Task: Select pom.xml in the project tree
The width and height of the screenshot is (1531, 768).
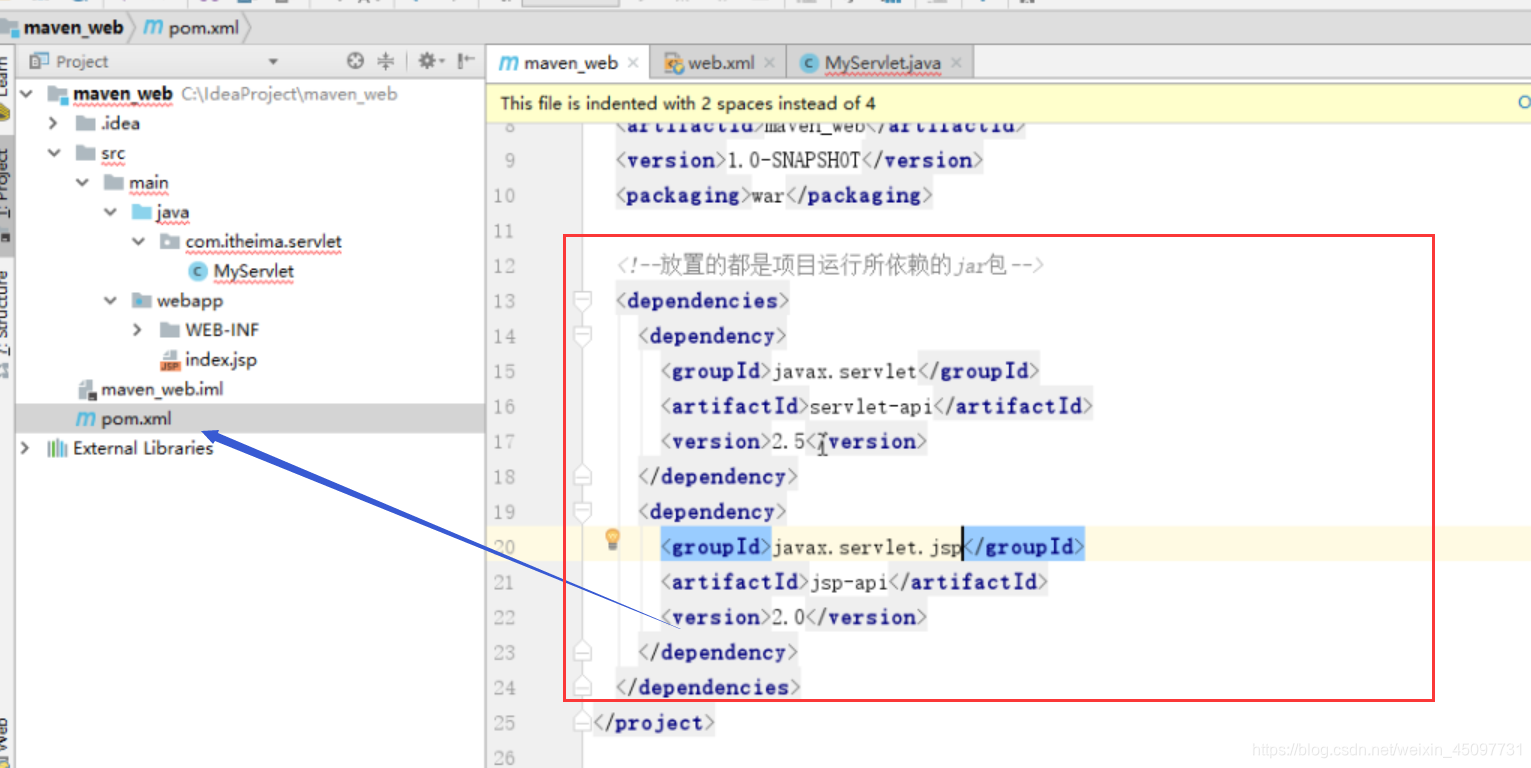Action: coord(136,419)
